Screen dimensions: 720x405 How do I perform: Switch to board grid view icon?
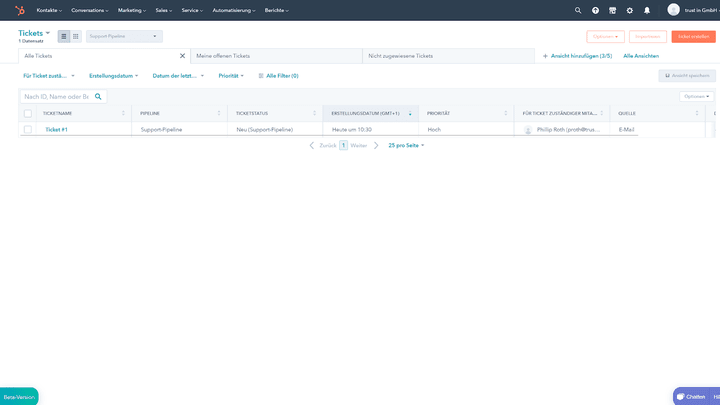point(76,36)
